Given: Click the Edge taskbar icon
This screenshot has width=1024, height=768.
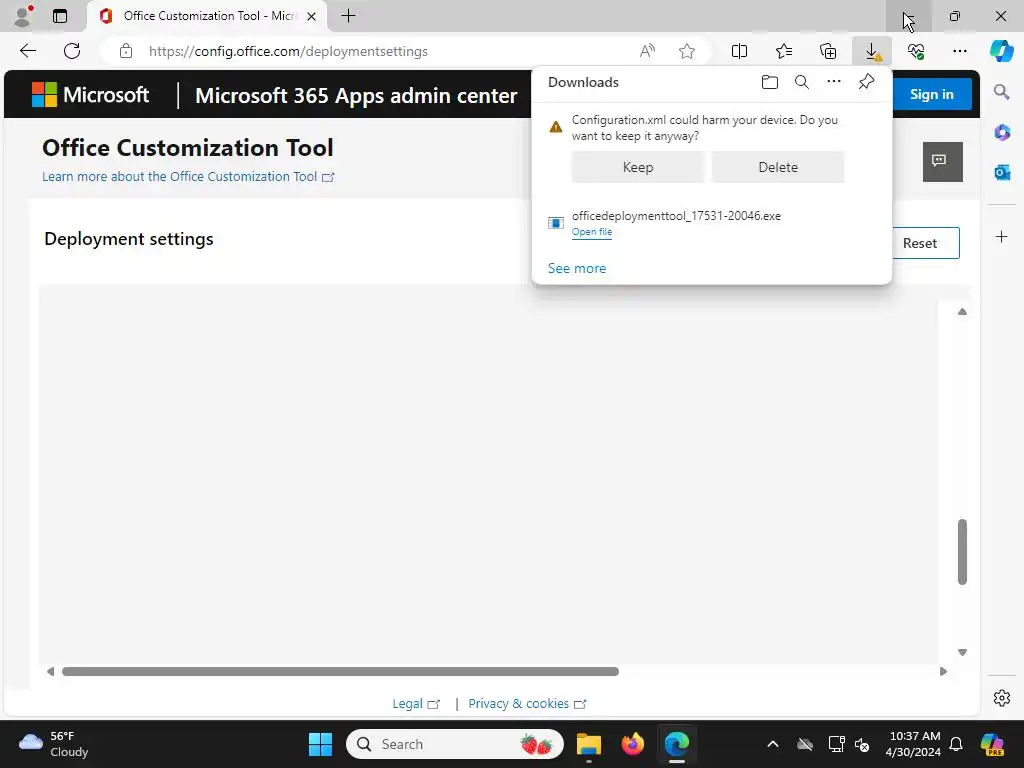Looking at the screenshot, I should (x=677, y=744).
